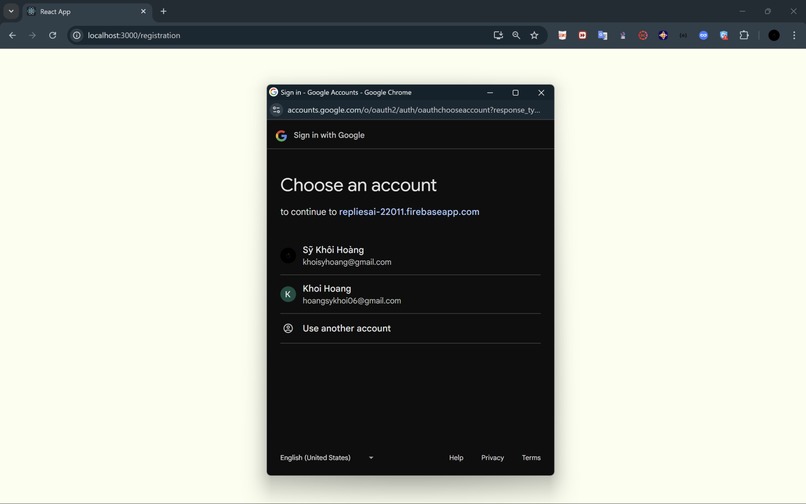Open the Chrome profile avatar
The width and height of the screenshot is (806, 504).
pos(774,35)
